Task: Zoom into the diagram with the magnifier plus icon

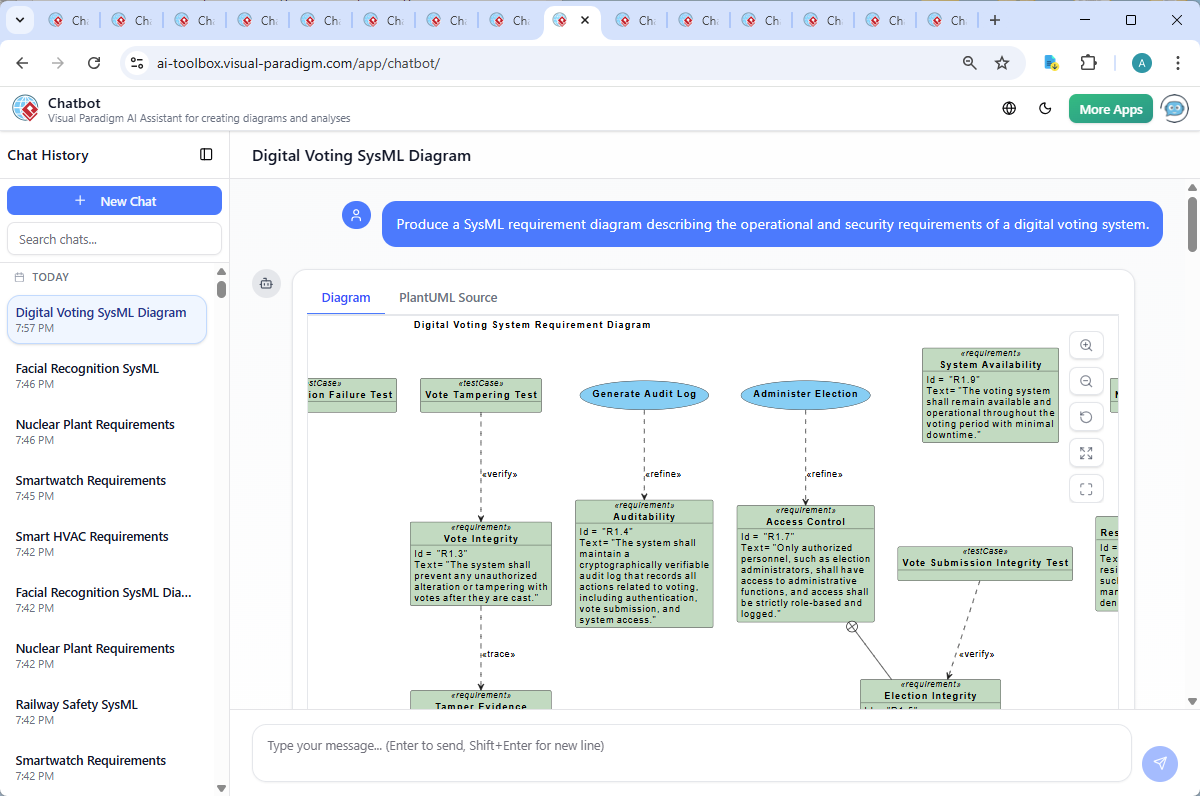Action: click(x=1086, y=345)
